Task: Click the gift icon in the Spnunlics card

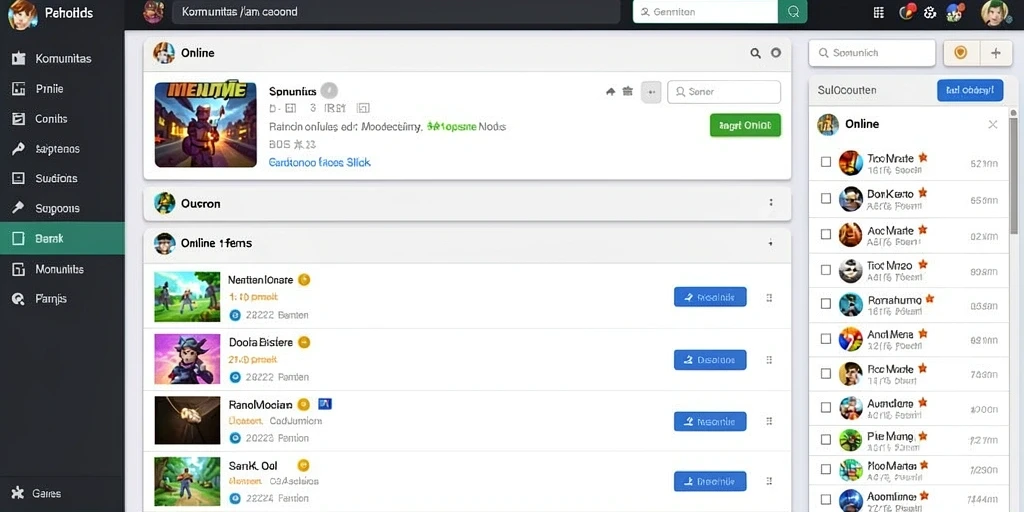Action: [628, 92]
